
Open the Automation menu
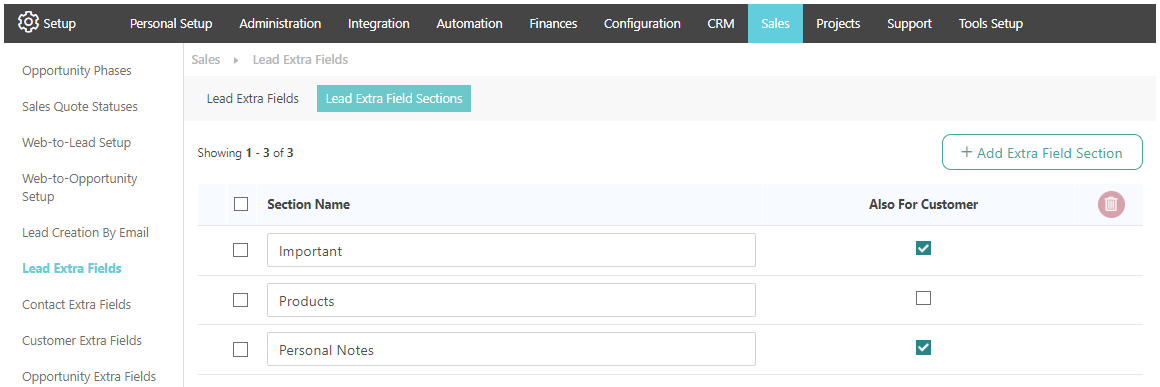click(470, 23)
